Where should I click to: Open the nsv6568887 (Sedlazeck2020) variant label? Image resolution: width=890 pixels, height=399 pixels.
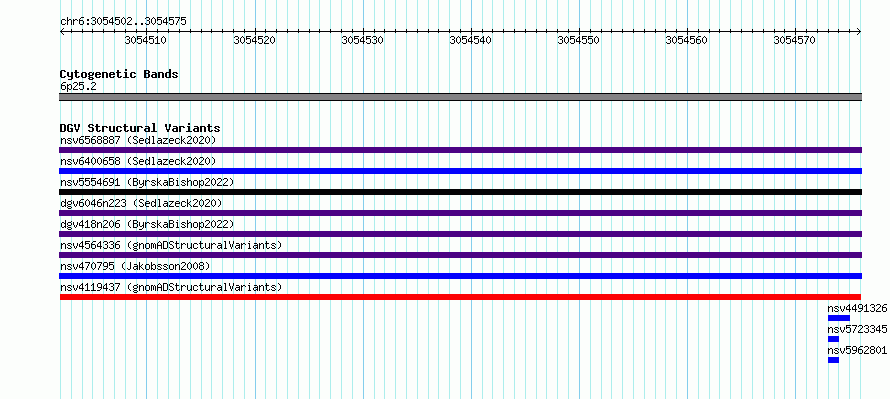coord(138,140)
